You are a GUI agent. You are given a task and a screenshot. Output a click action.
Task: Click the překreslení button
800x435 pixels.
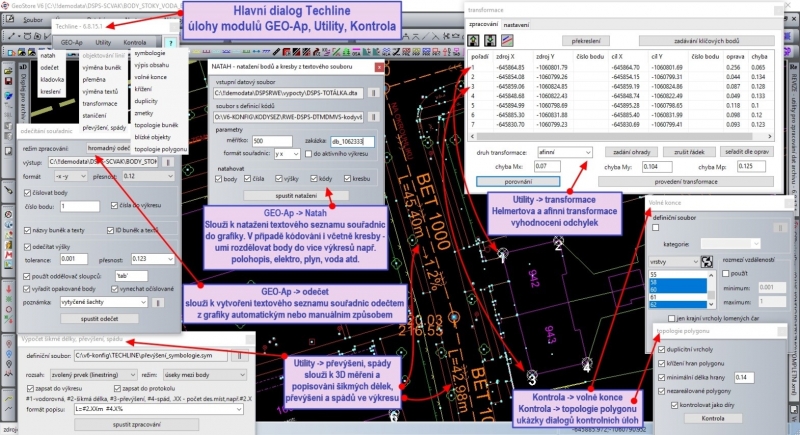tap(585, 41)
